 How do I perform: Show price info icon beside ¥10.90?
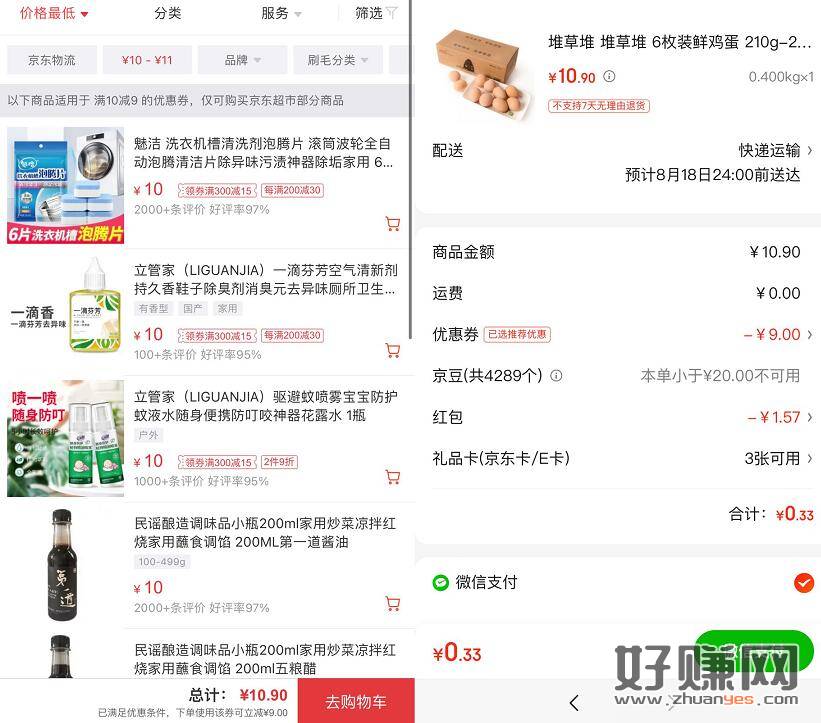(609, 76)
